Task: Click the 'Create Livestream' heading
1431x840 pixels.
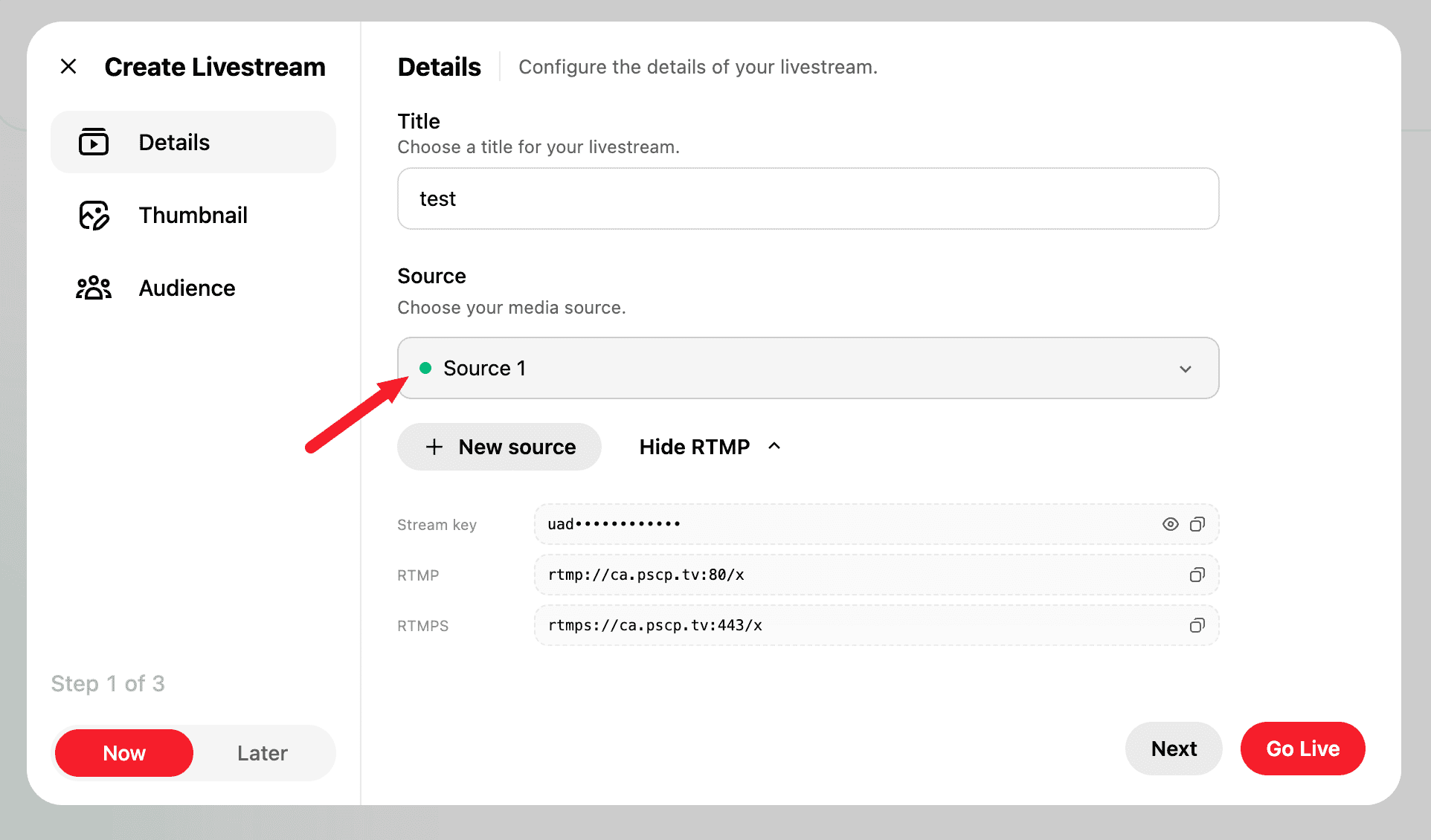Action: point(215,67)
